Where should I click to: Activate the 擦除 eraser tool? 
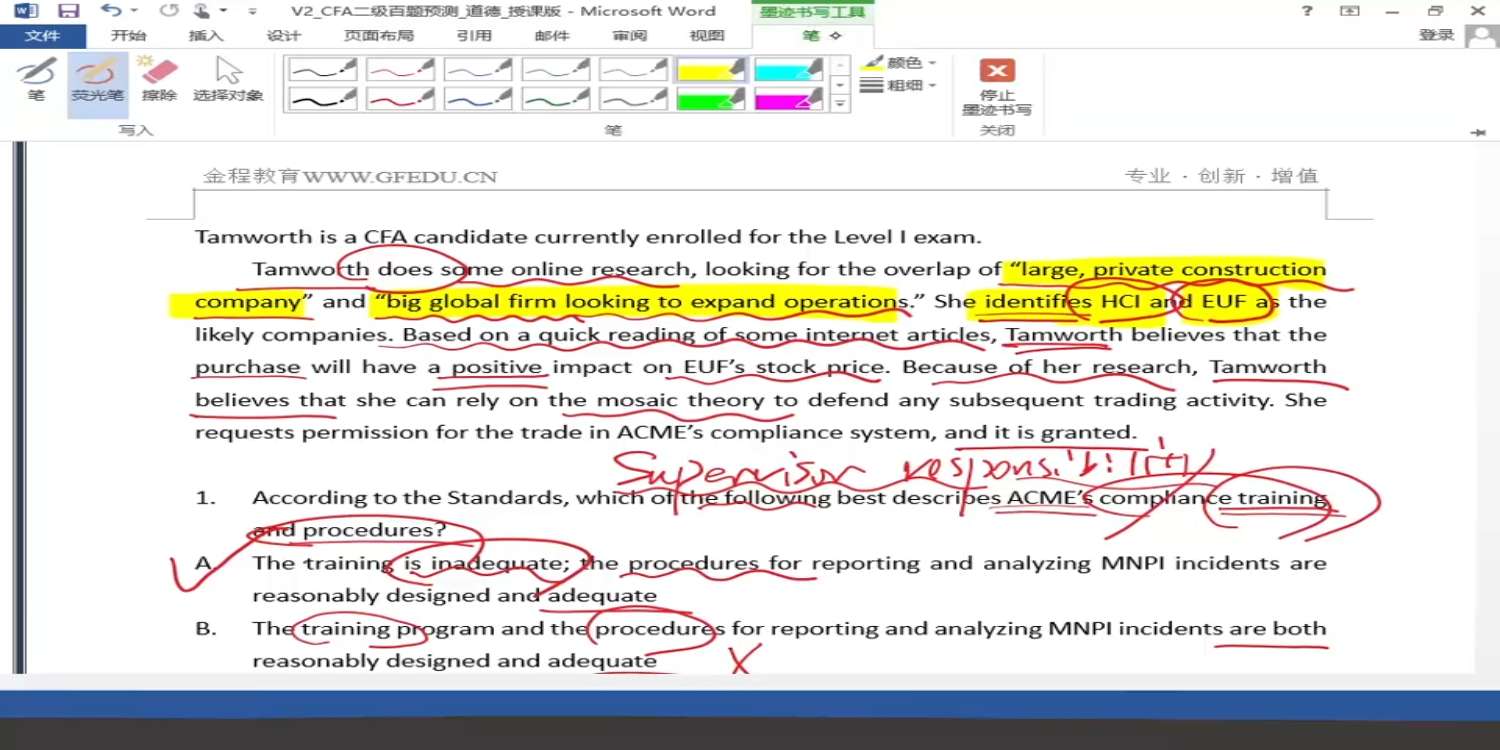[x=158, y=80]
